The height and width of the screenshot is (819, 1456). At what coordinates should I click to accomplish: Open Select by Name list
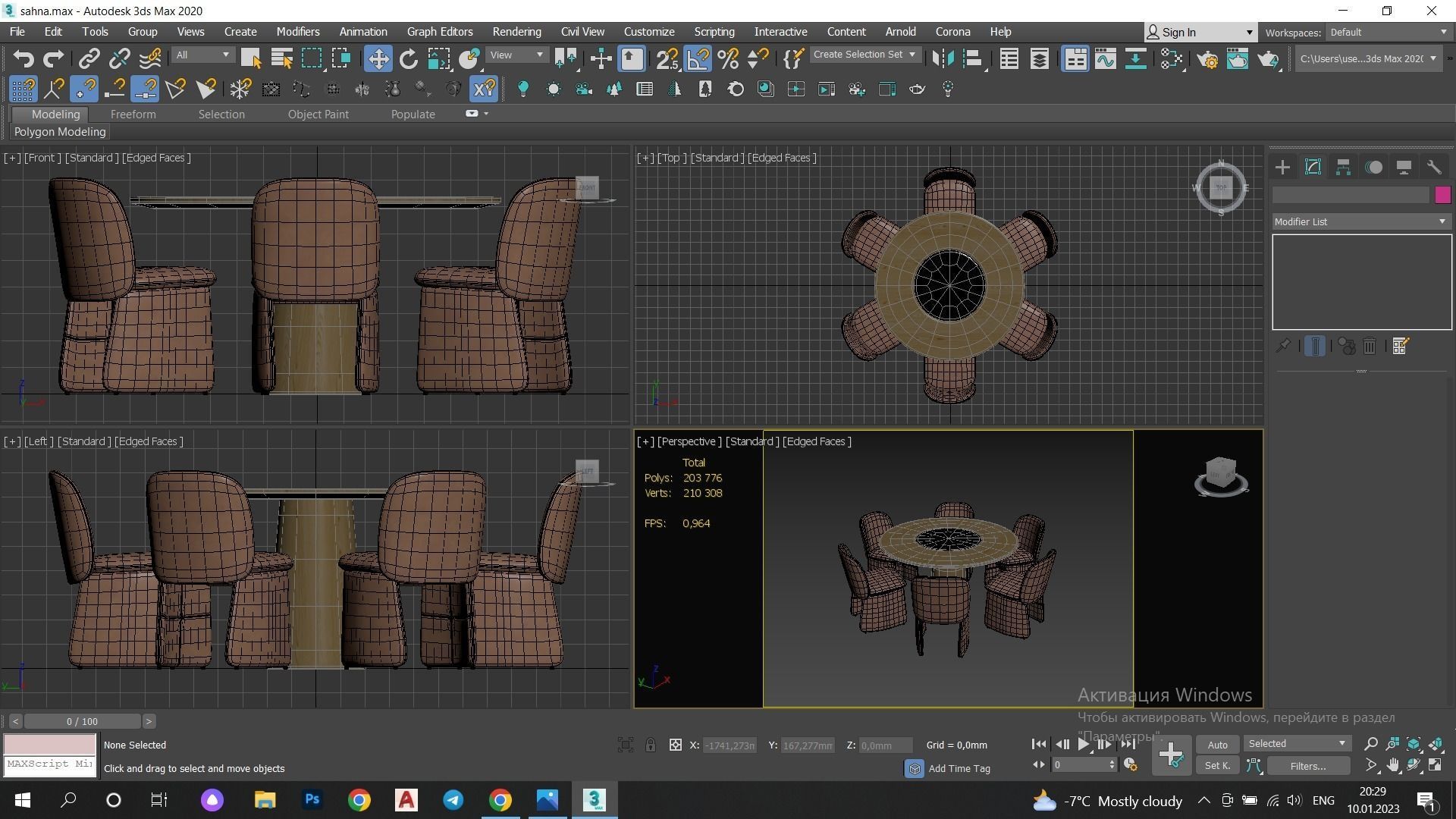point(281,58)
